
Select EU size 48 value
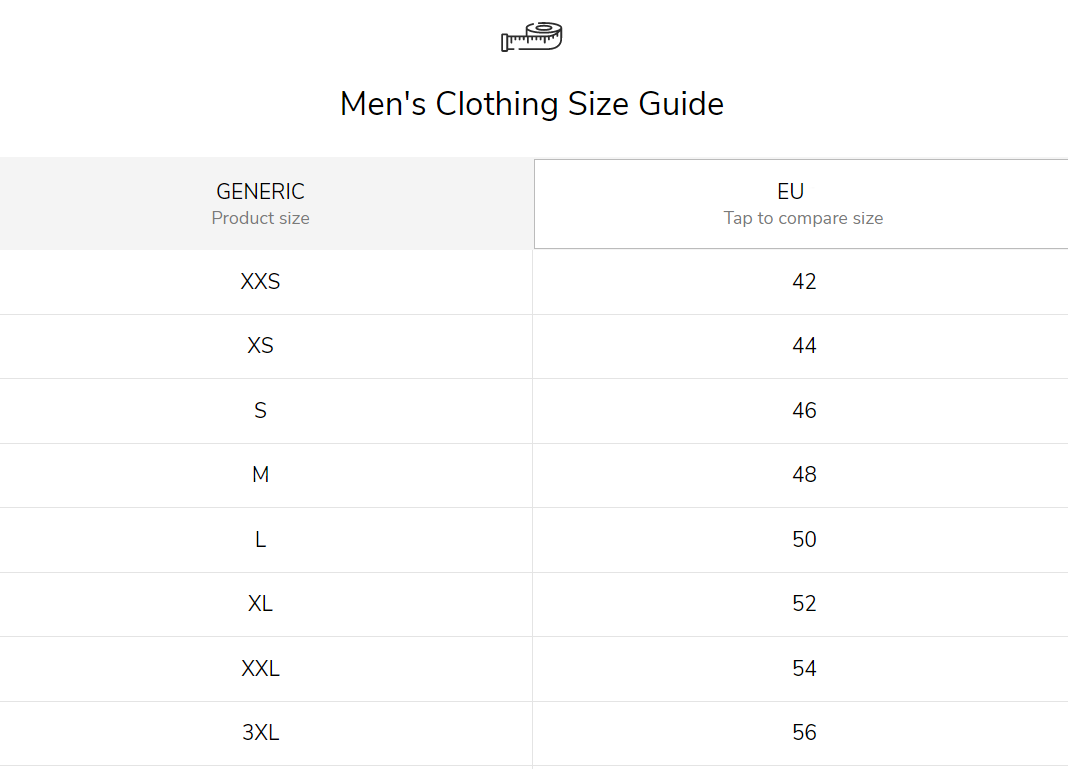[x=804, y=475]
